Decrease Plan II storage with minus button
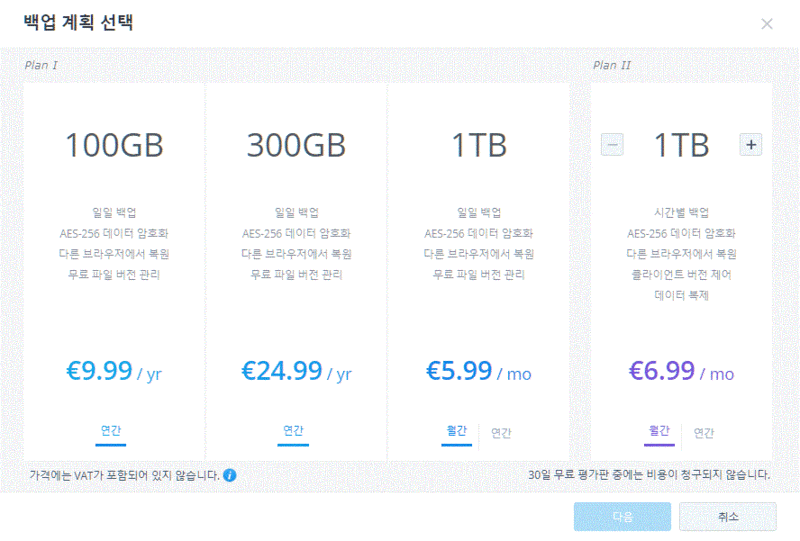The height and width of the screenshot is (541, 800). pyautogui.click(x=612, y=145)
